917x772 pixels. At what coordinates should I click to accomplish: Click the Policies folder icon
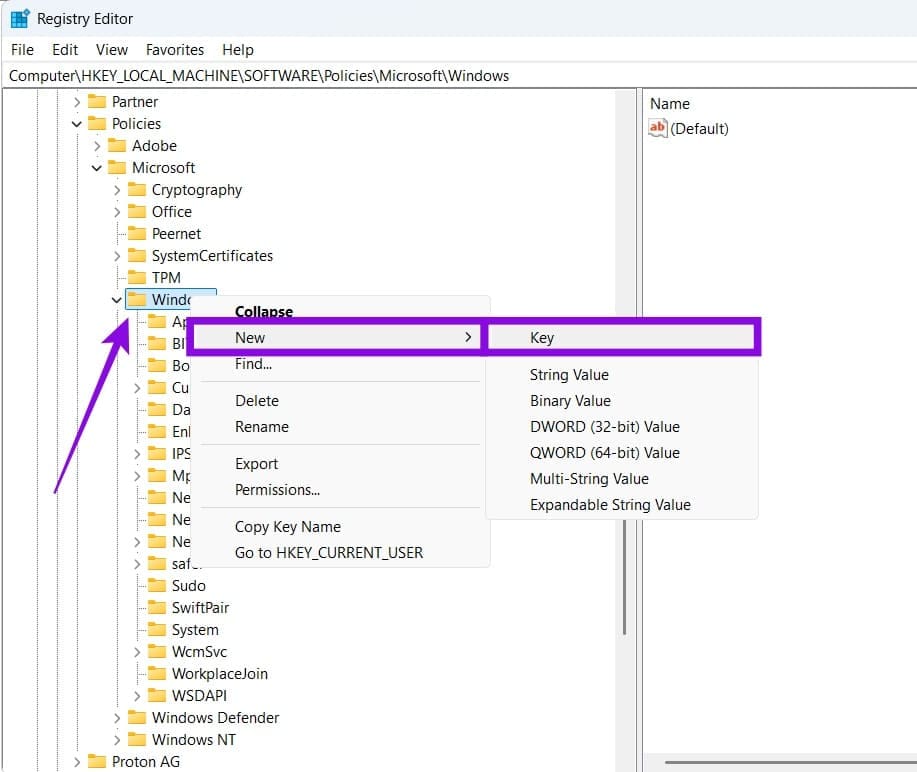(x=96, y=123)
